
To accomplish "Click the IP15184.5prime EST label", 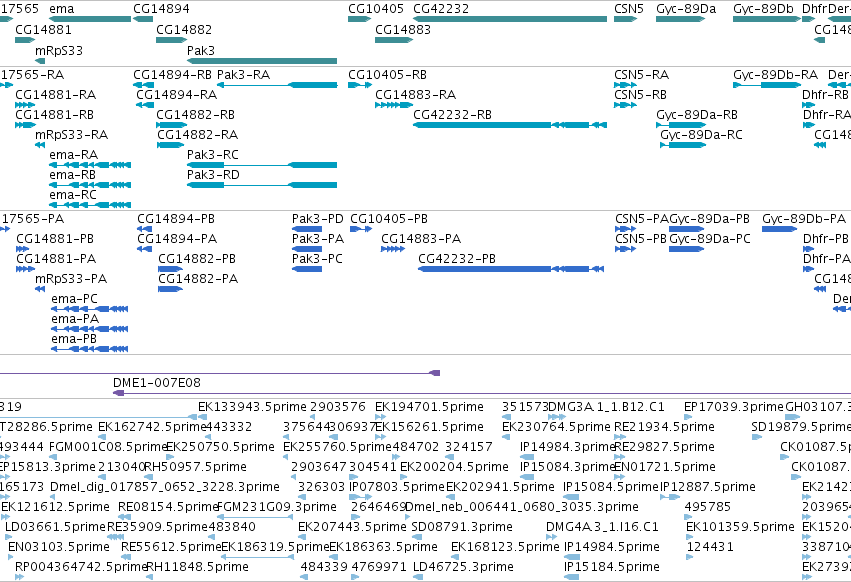I will coord(612,567).
